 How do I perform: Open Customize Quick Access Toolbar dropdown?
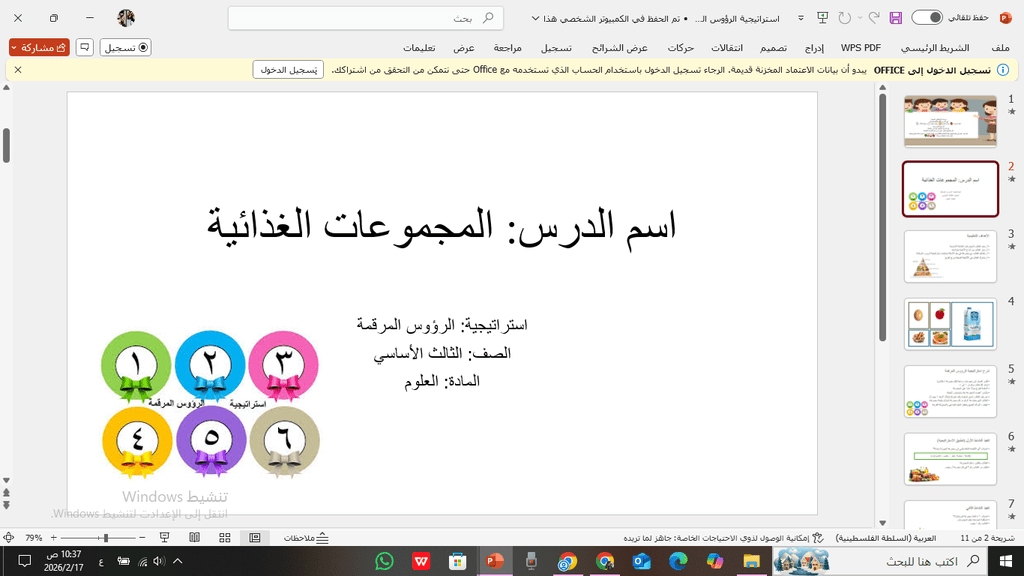801,18
